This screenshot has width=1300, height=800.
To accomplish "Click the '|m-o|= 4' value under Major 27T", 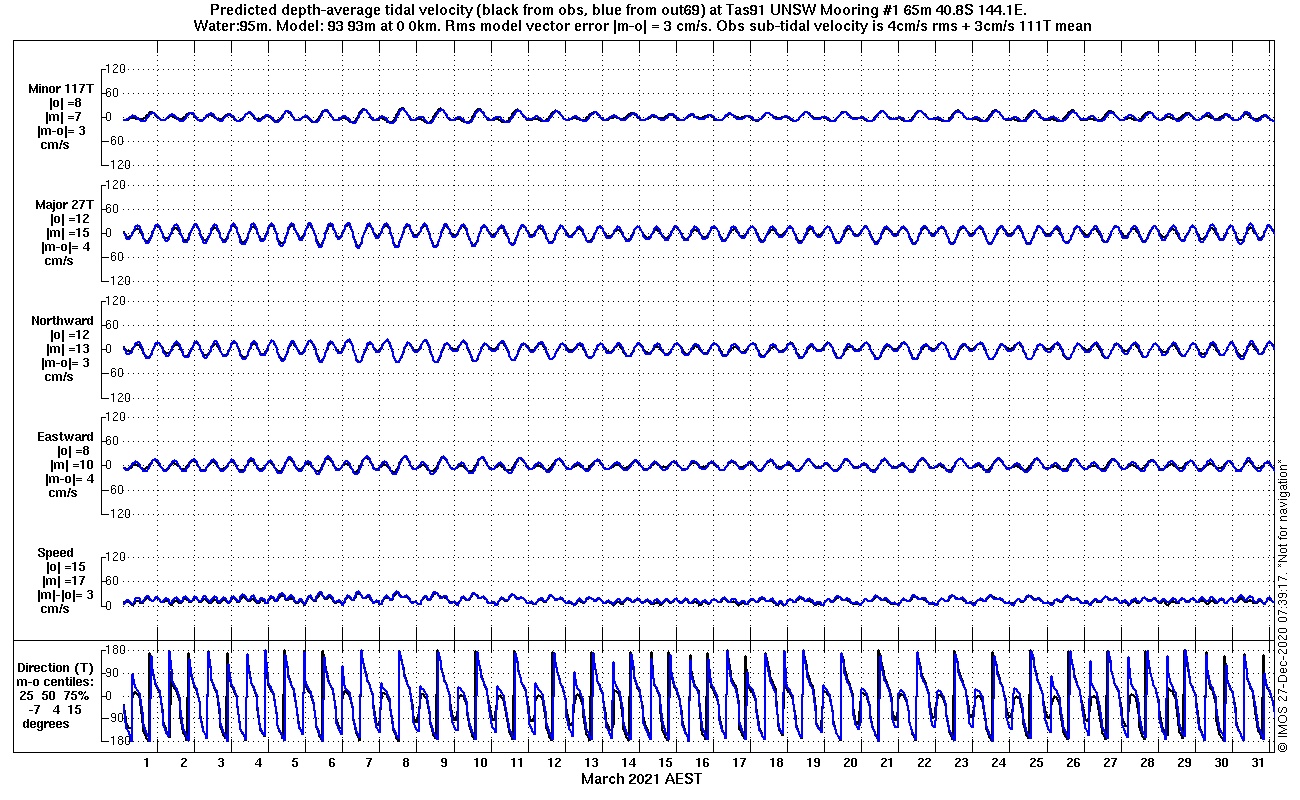I will click(x=67, y=247).
